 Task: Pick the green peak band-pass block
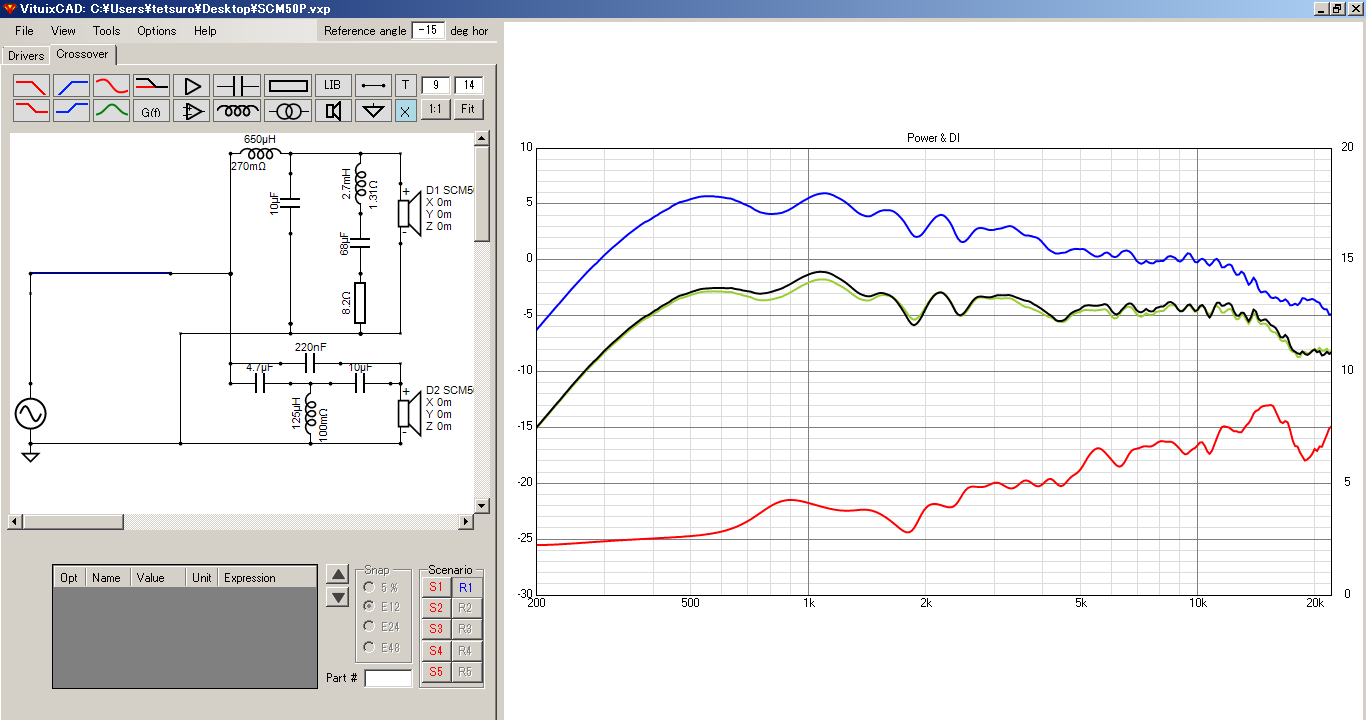pos(111,110)
